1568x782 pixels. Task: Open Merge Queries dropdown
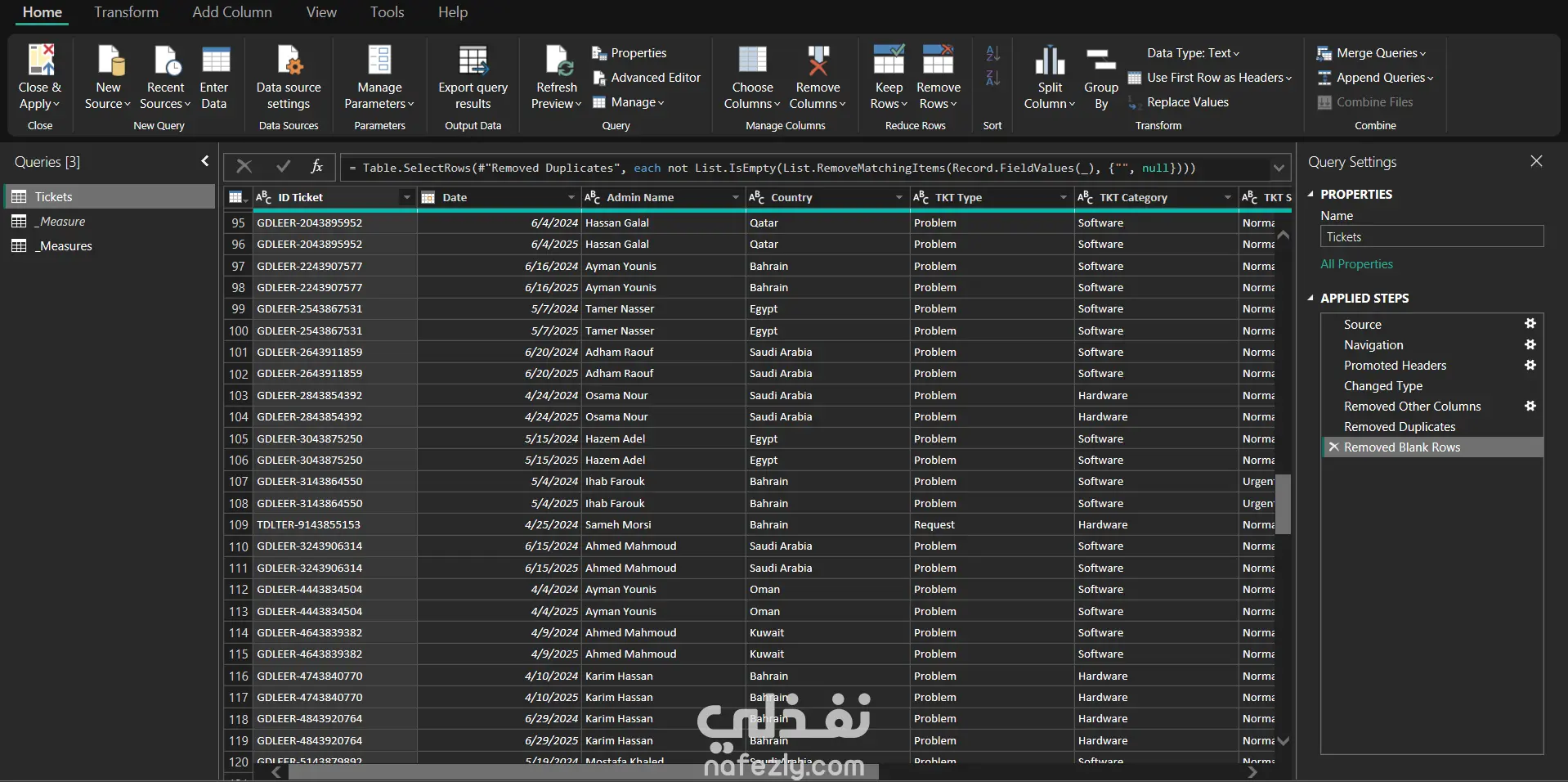pos(1371,53)
